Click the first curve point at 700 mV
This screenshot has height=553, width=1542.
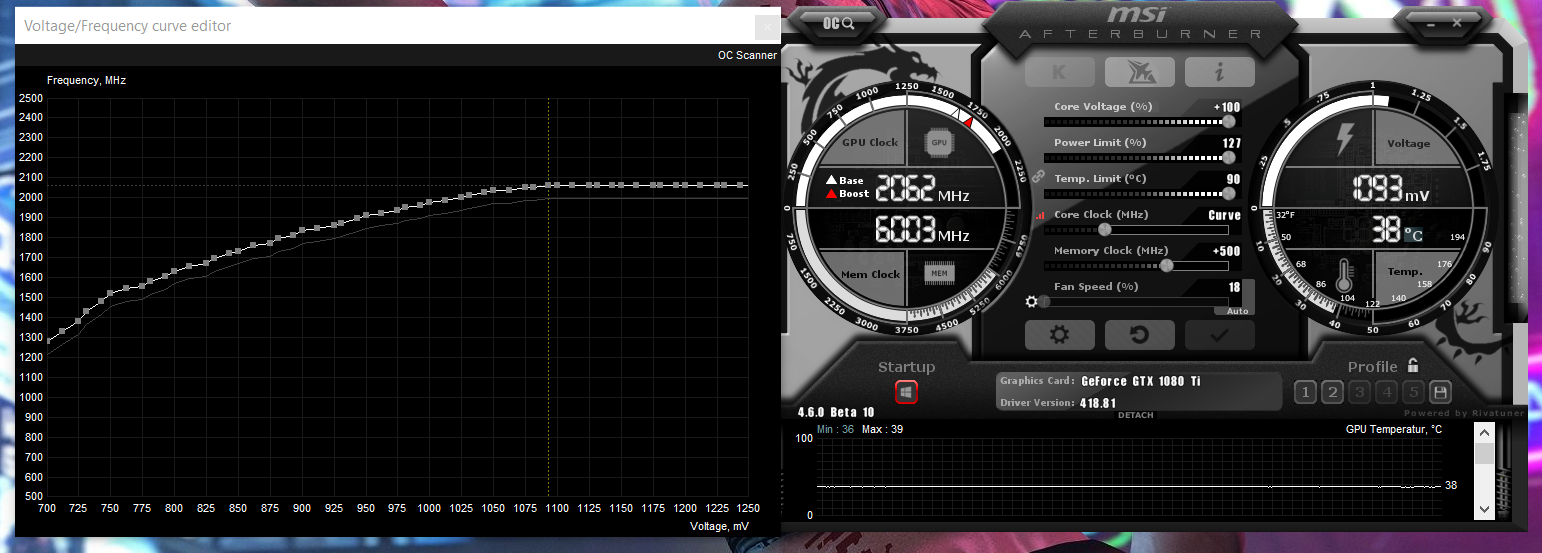[48, 341]
